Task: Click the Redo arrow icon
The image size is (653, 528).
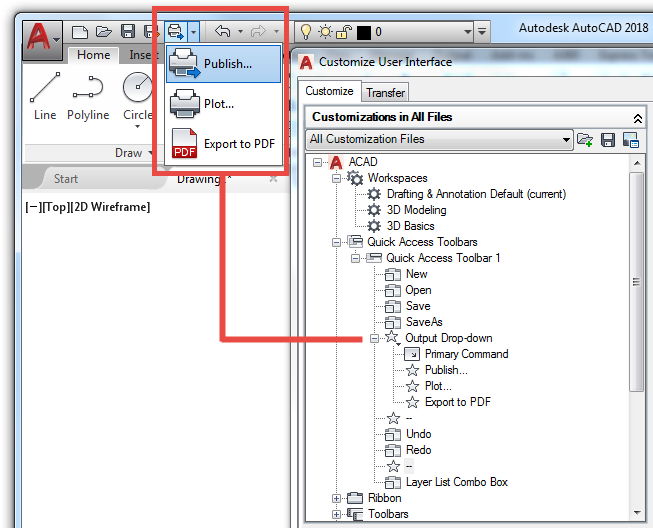Action: 258,31
